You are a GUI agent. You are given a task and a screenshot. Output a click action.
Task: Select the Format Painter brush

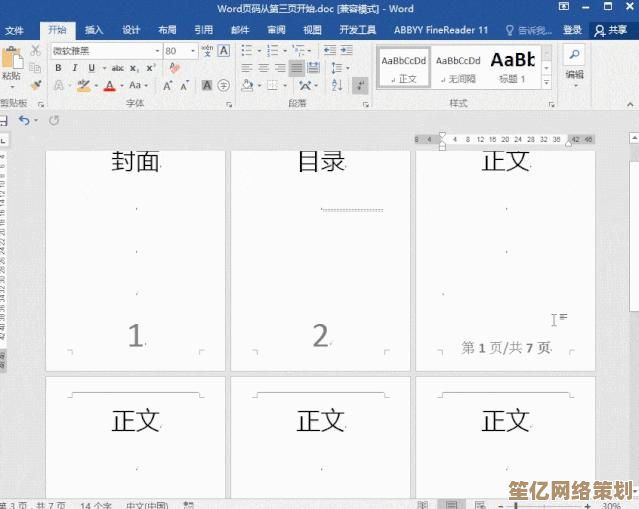(x=36, y=86)
